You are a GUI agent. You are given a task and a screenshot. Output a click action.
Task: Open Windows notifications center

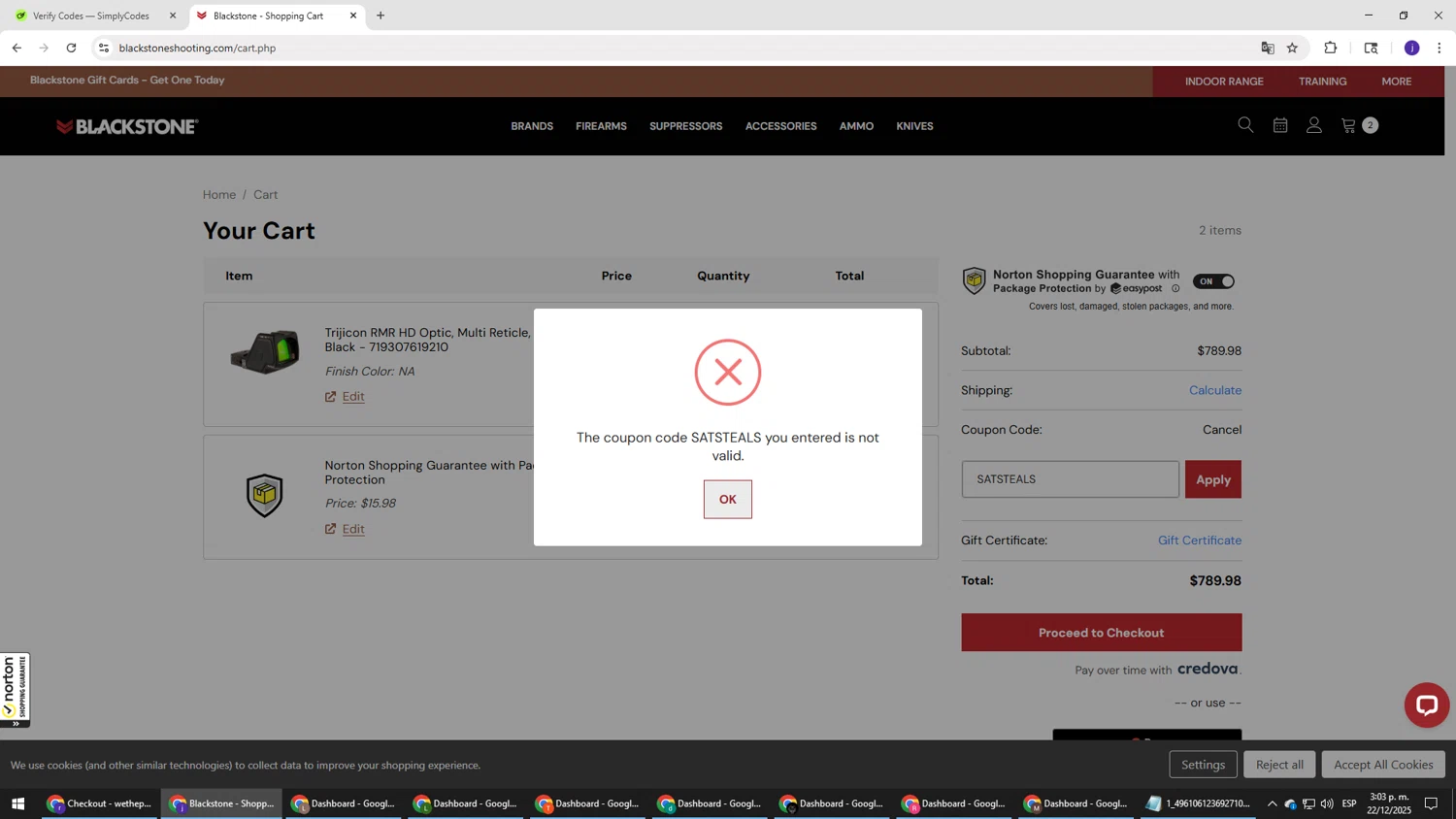pyautogui.click(x=1431, y=803)
